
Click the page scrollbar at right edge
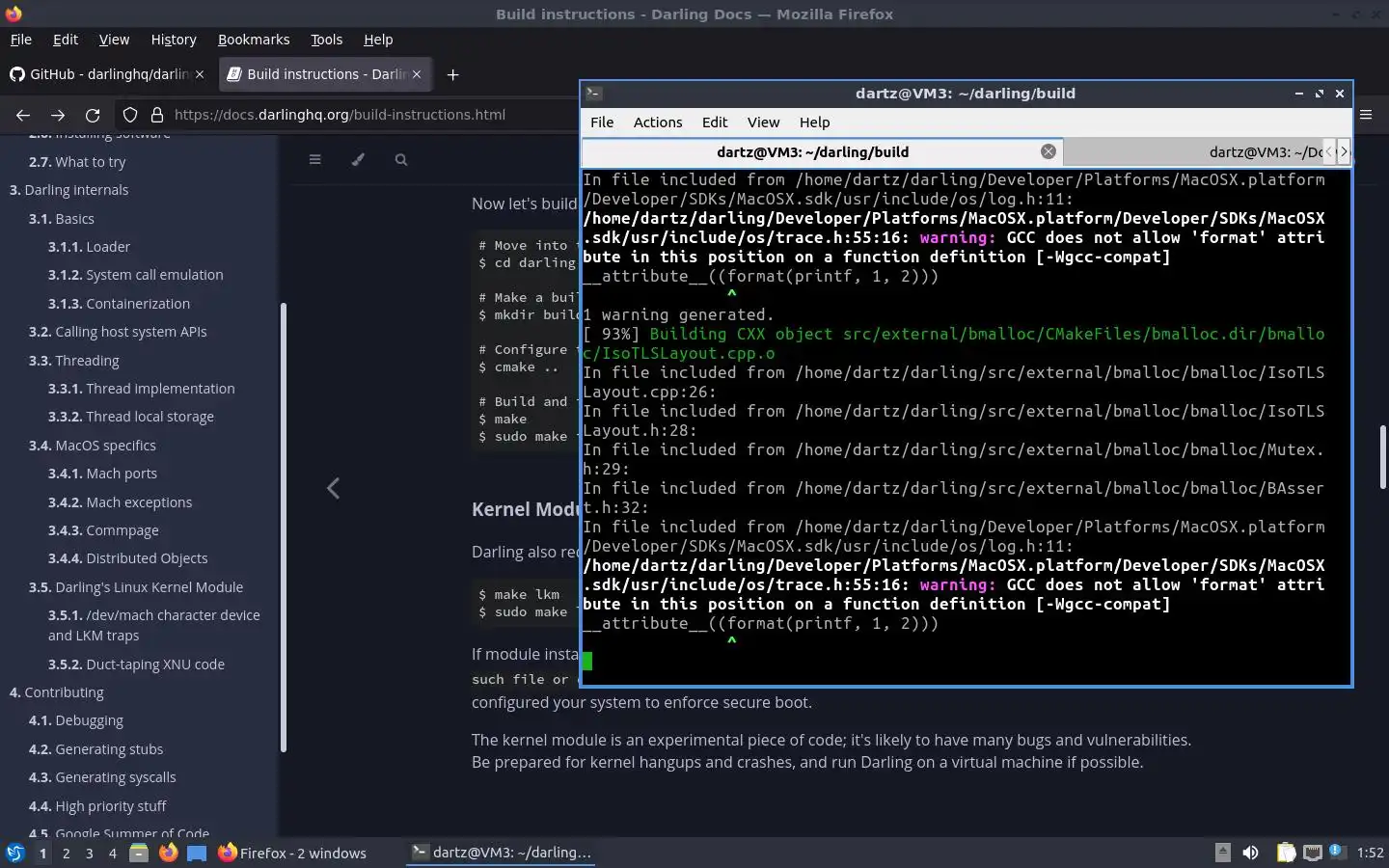1383,457
